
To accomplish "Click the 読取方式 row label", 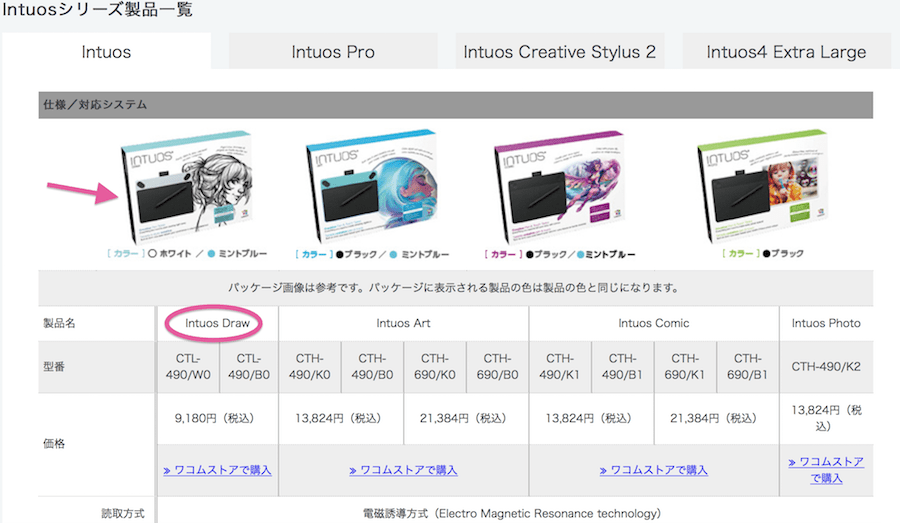I will (x=123, y=513).
